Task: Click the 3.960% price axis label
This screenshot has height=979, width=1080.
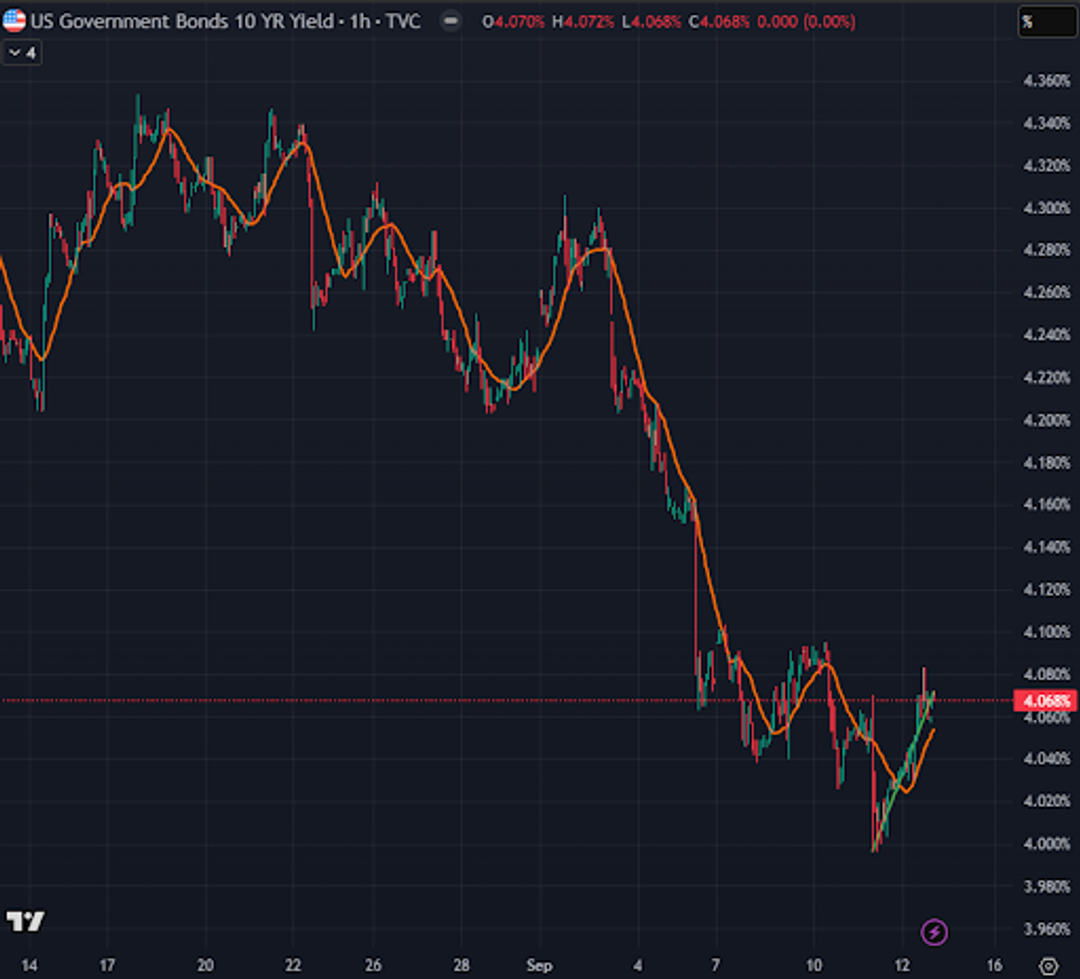Action: (x=1046, y=929)
